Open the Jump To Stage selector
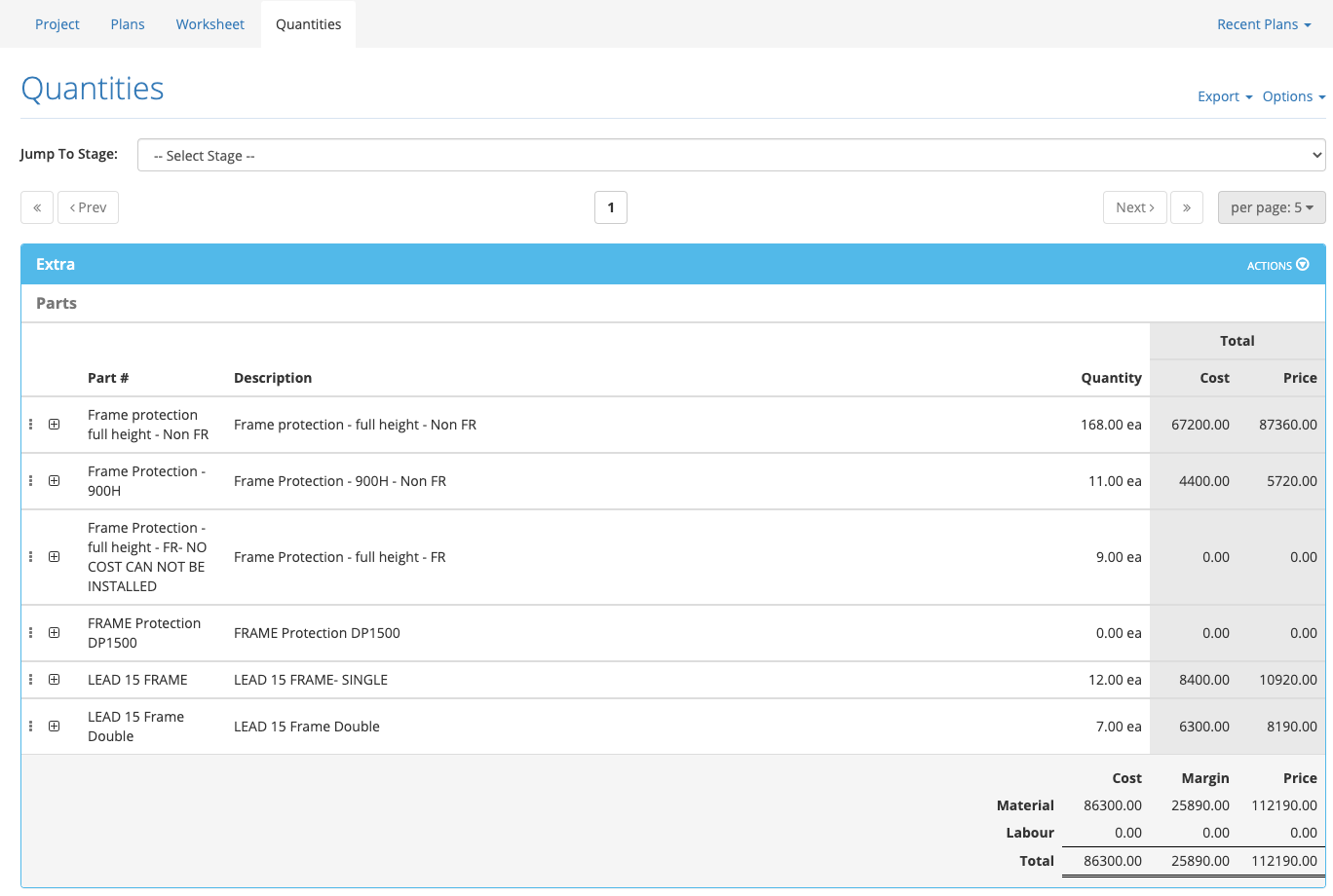 coord(732,156)
